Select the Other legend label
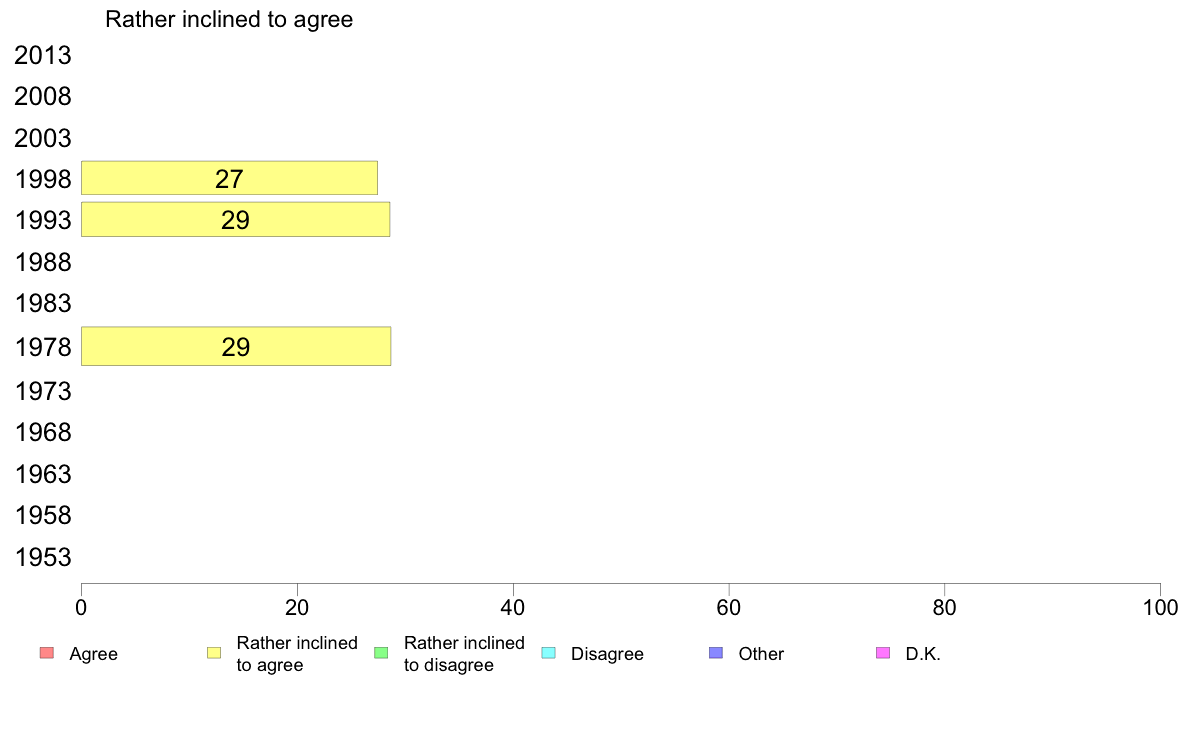This screenshot has width=1188, height=736. [x=761, y=654]
